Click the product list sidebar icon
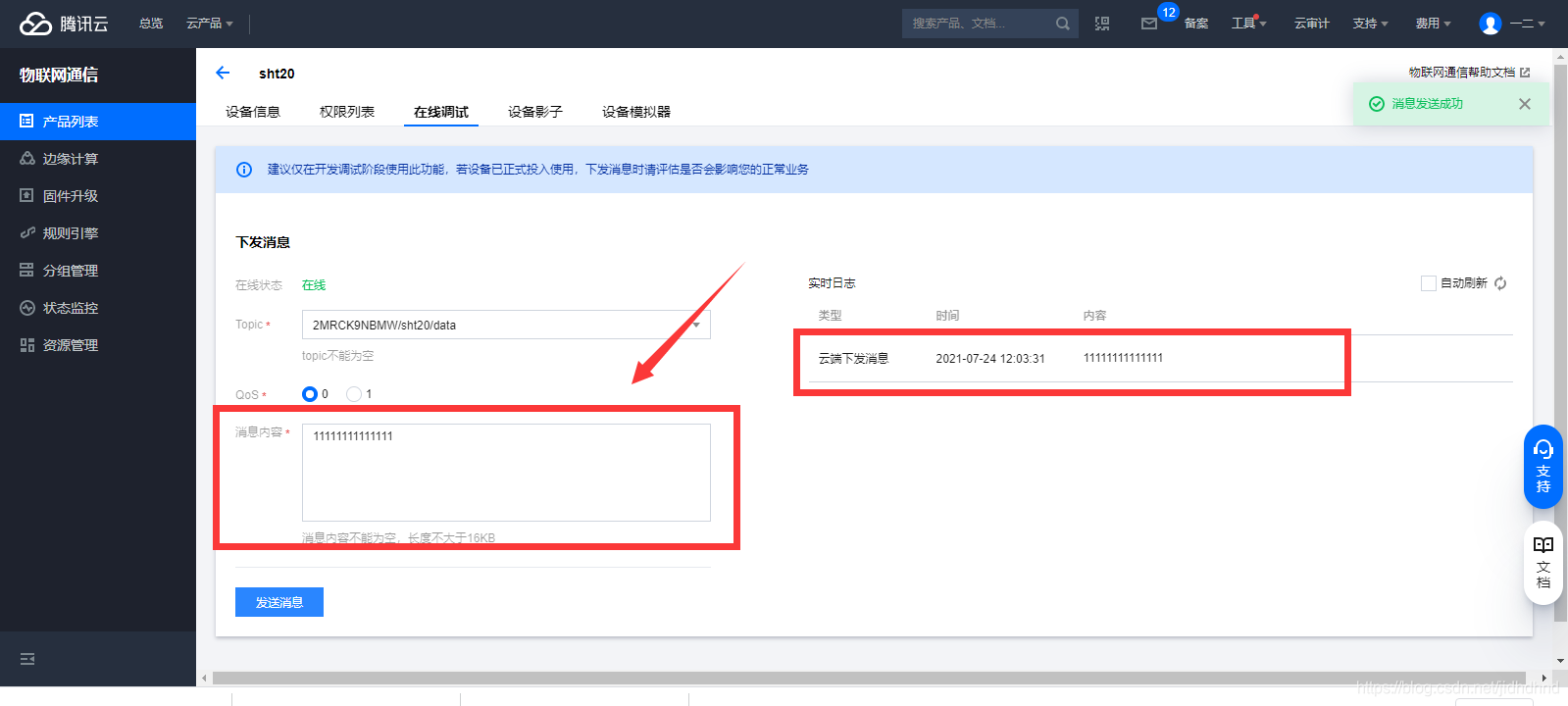Image resolution: width=1568 pixels, height=706 pixels. [x=26, y=122]
